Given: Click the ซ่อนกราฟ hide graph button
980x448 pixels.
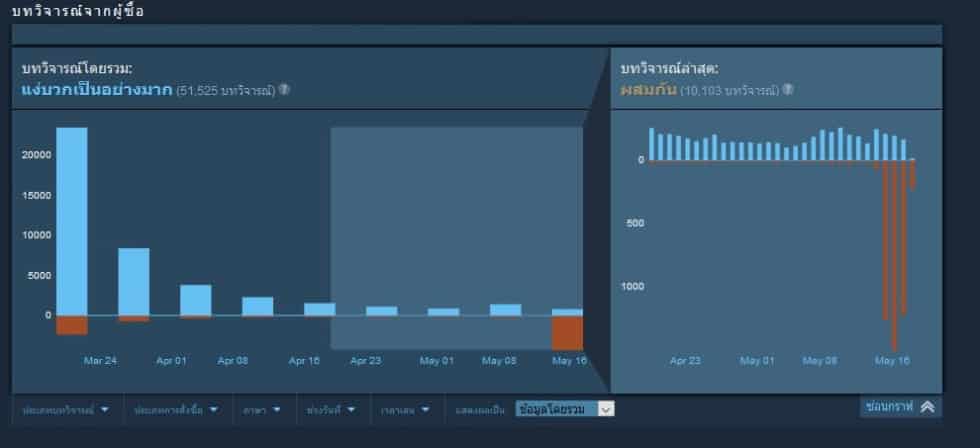Looking at the screenshot, I should [900, 407].
